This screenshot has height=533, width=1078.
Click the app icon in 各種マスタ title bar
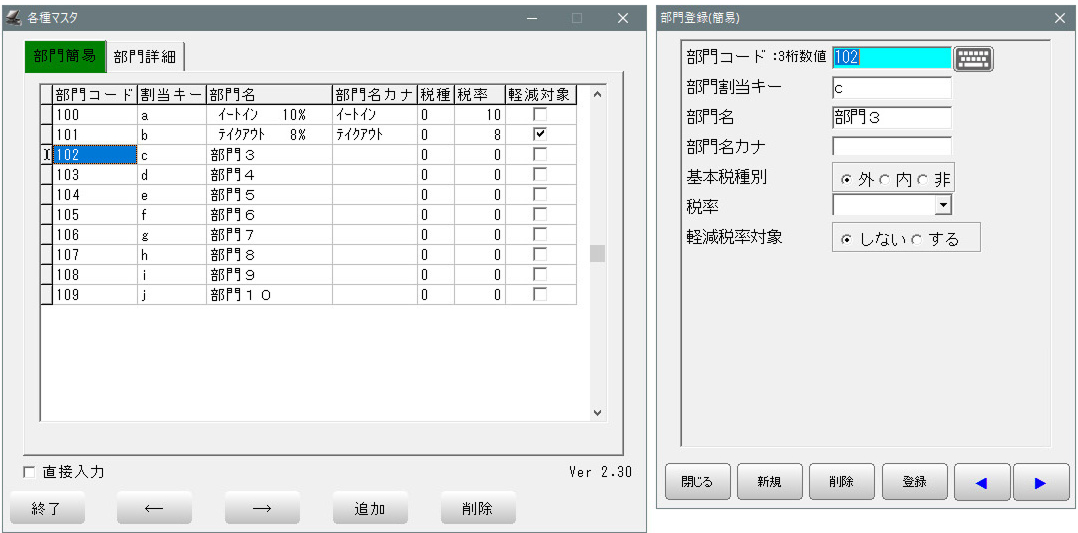[13, 17]
